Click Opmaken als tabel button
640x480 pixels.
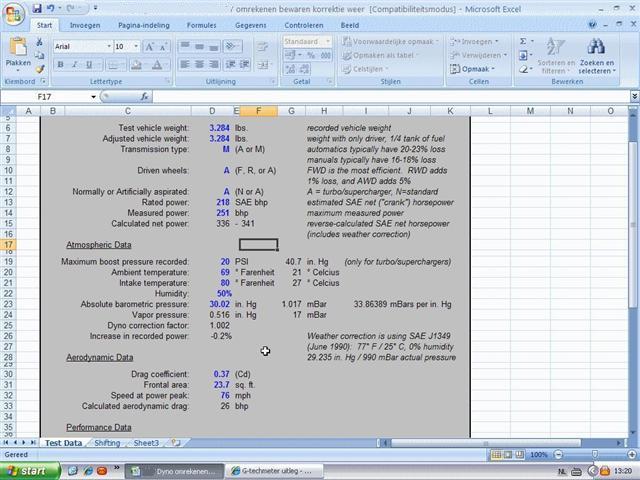click(378, 55)
